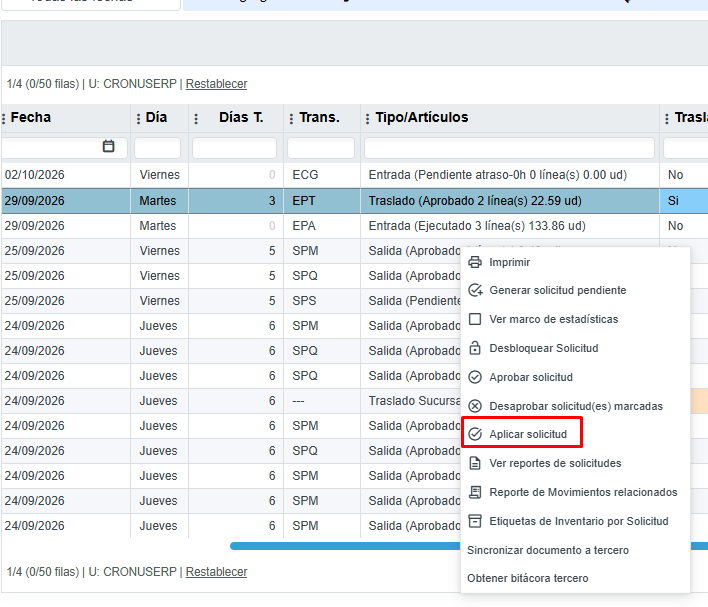
Task: Open the calendar picker in Fecha filter
Action: pos(108,146)
